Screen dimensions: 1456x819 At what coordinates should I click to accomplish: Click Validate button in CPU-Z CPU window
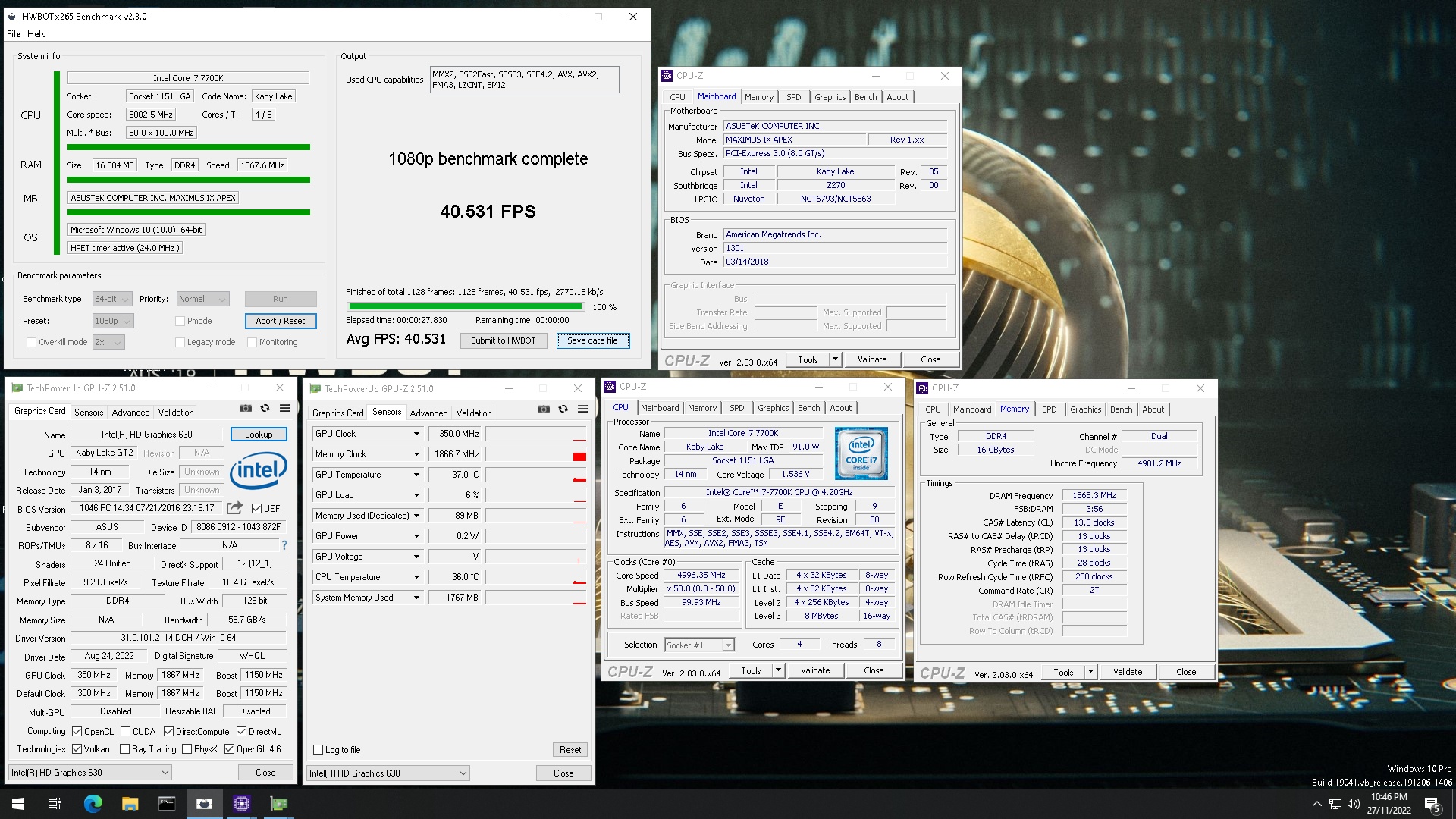pos(815,670)
